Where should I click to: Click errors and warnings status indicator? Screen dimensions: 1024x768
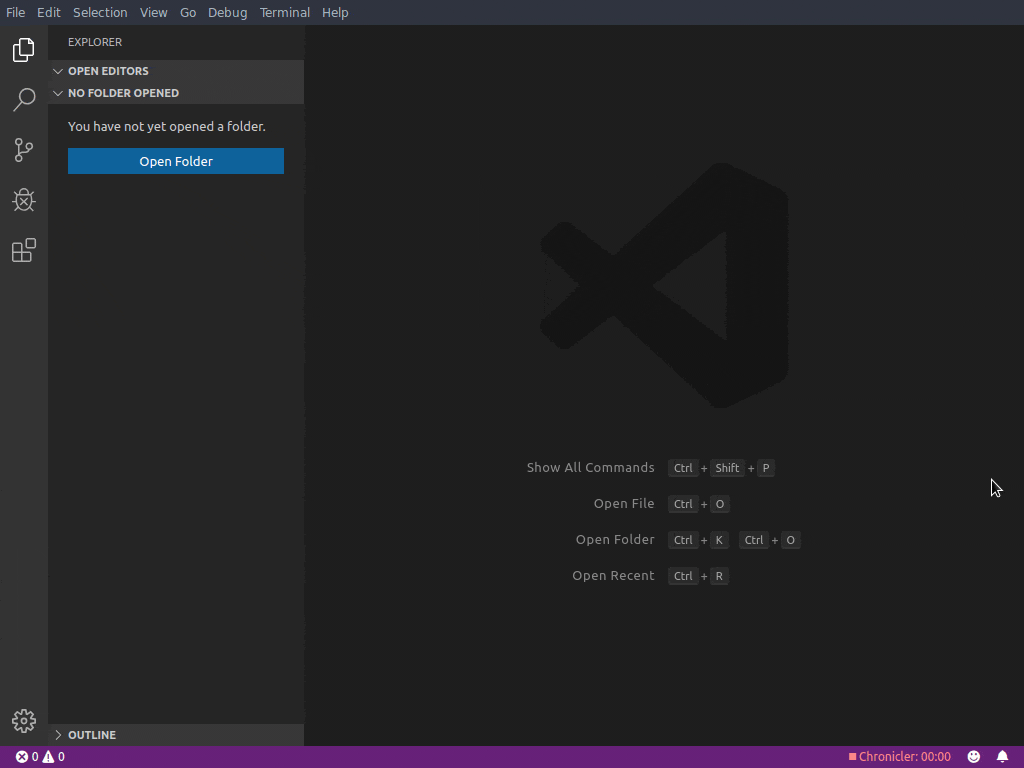pos(40,757)
